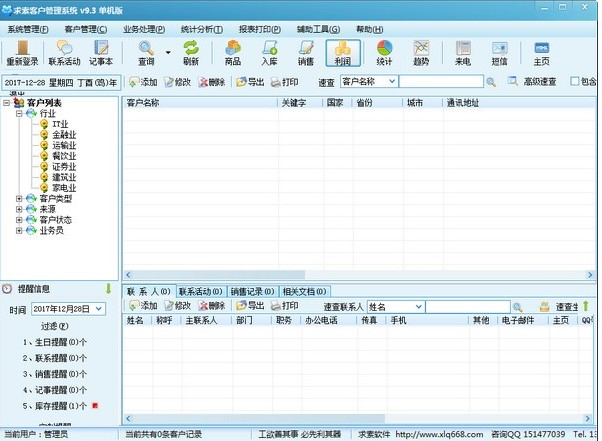Open 库存提醒 (1)个 reminder
Image resolution: width=602 pixels, height=441 pixels.
[55, 406]
